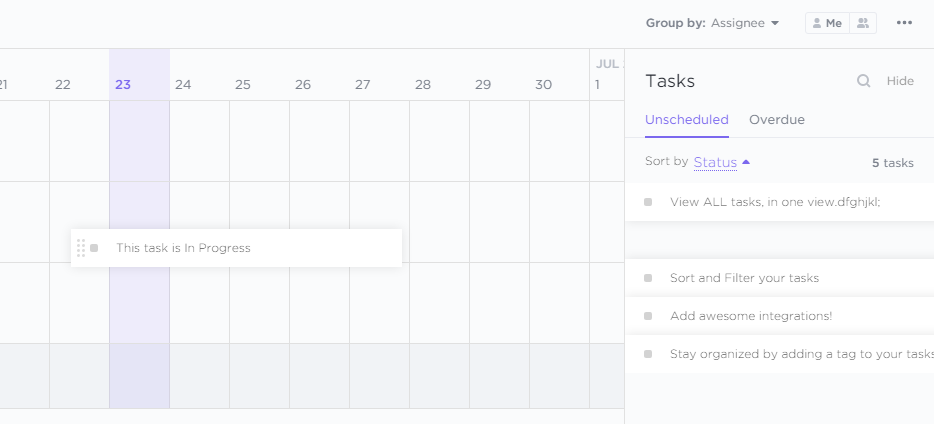Toggle the Me filter button
This screenshot has width=934, height=424.
pos(827,23)
